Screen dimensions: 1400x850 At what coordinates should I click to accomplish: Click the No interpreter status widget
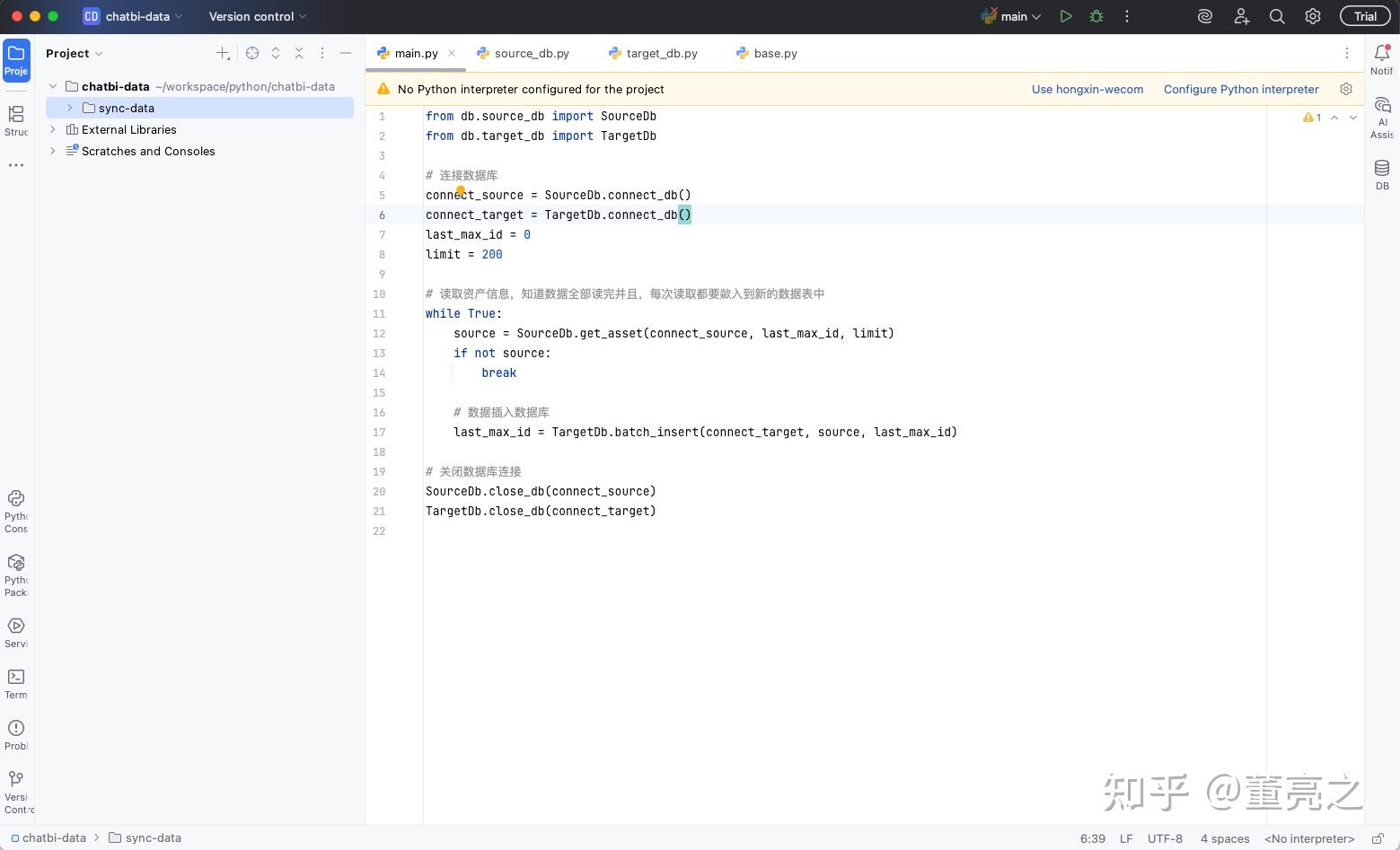(1309, 838)
